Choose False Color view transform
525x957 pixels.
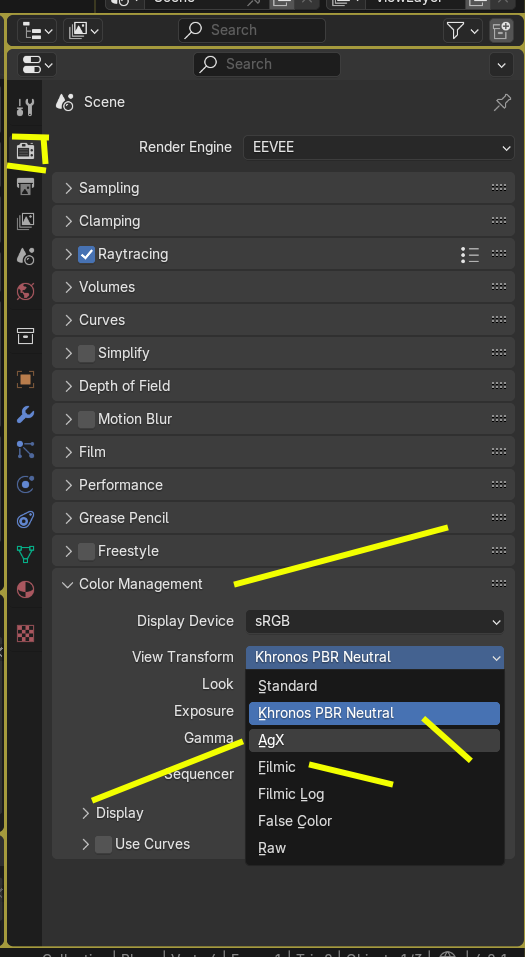[x=374, y=821]
